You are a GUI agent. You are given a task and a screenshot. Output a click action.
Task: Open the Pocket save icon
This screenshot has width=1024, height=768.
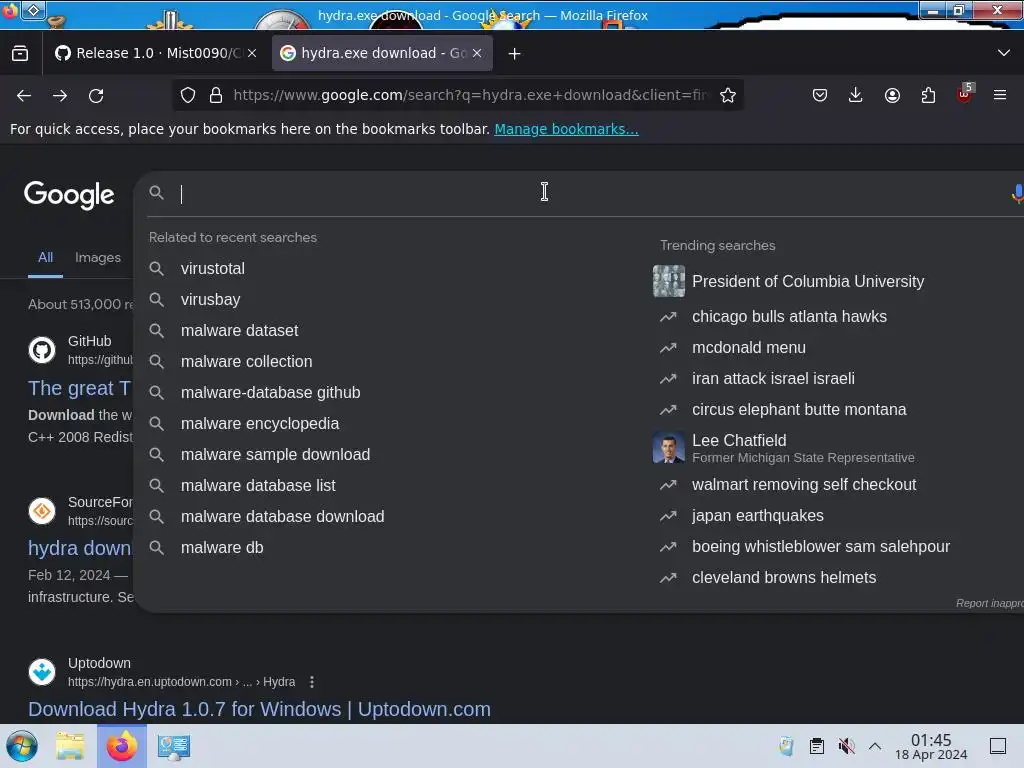tap(820, 95)
